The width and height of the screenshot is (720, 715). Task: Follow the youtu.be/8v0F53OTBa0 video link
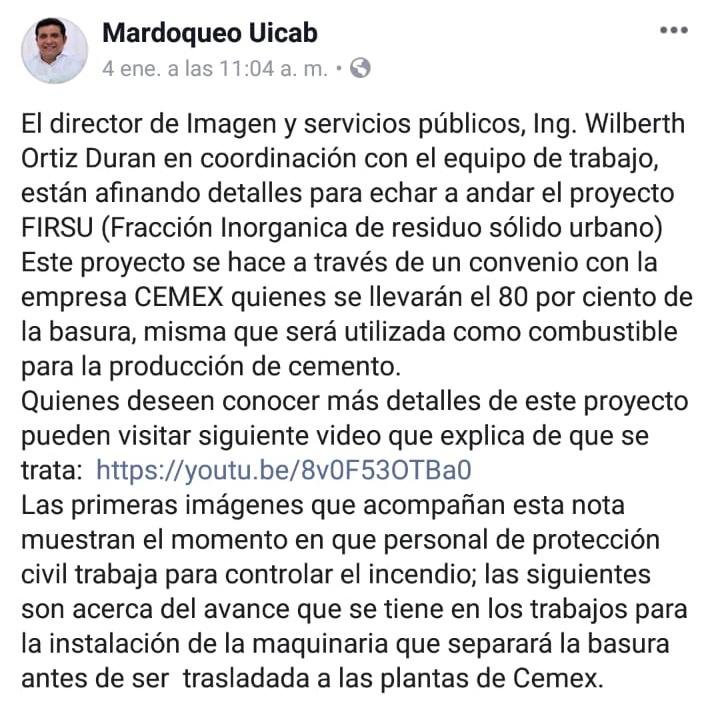(x=284, y=470)
